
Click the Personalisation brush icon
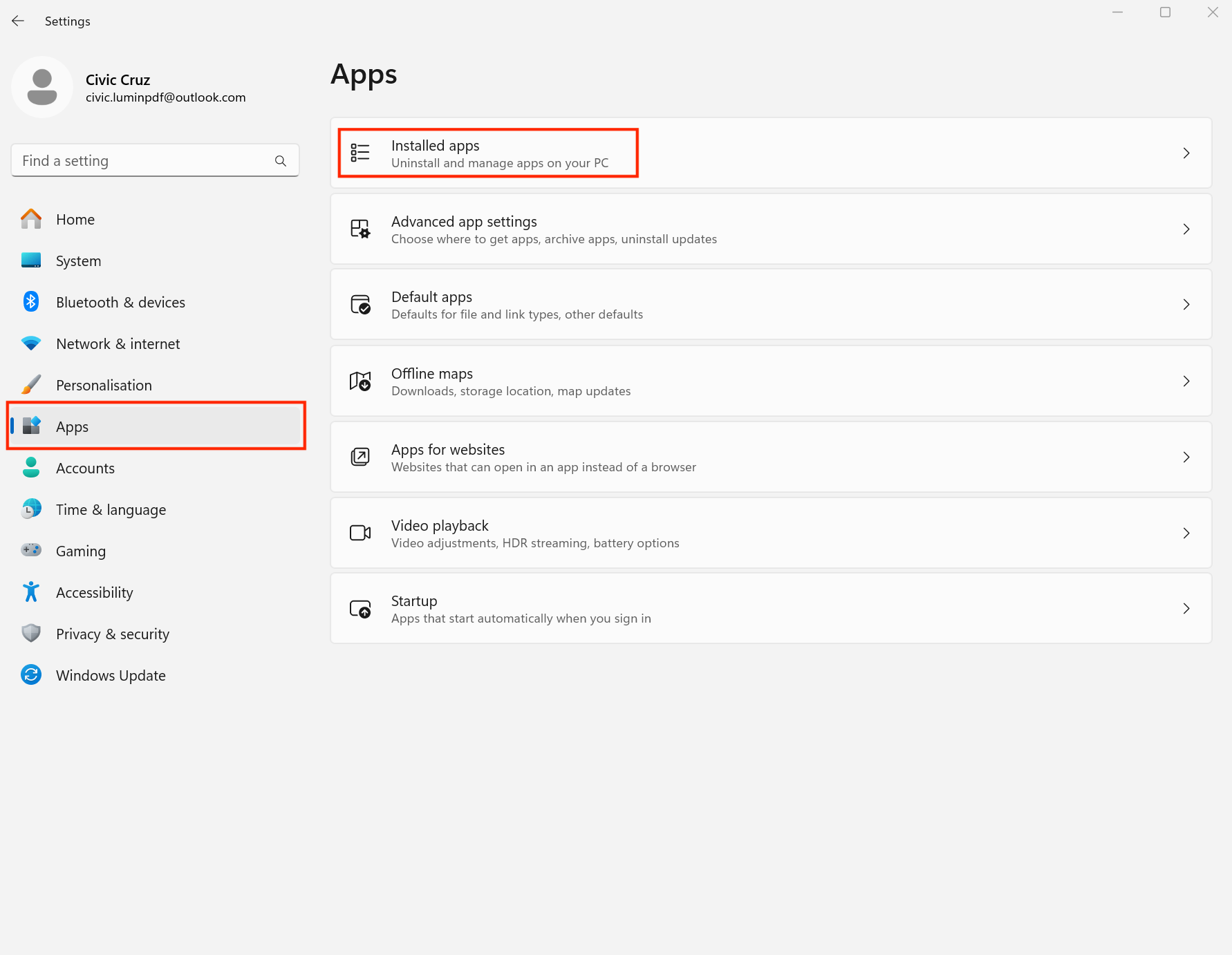(x=31, y=385)
